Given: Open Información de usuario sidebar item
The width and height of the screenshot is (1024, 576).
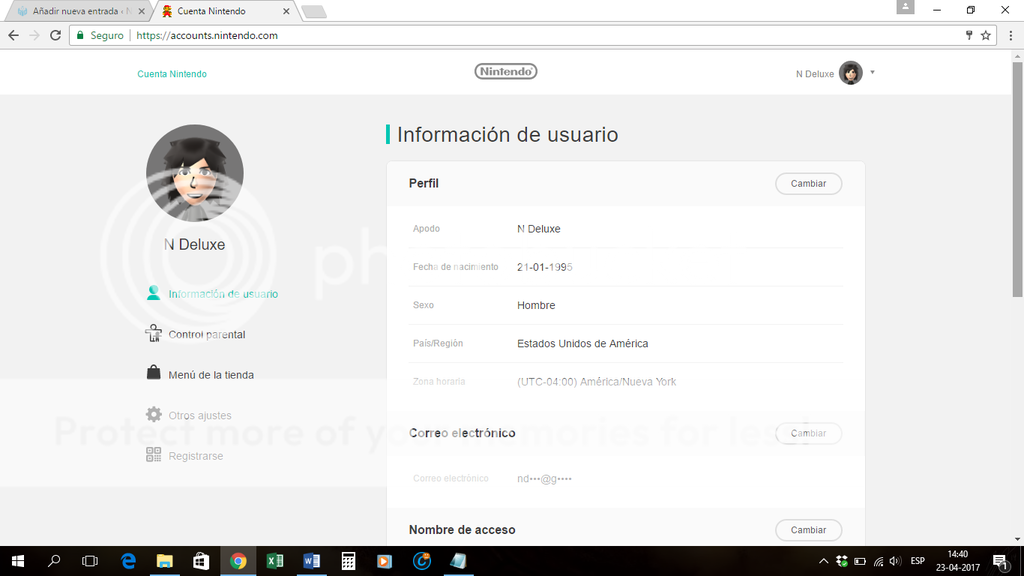Looking at the screenshot, I should pos(223,294).
